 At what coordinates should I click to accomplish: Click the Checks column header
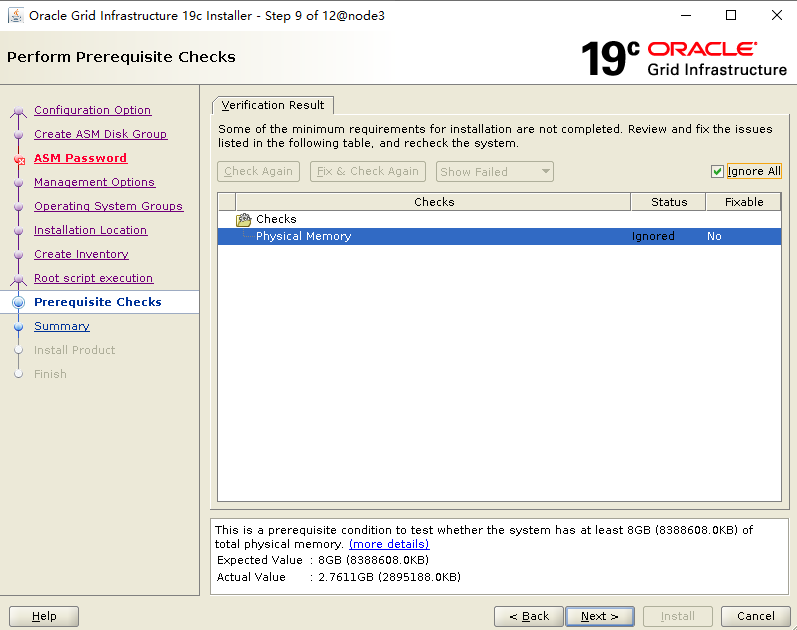(434, 202)
